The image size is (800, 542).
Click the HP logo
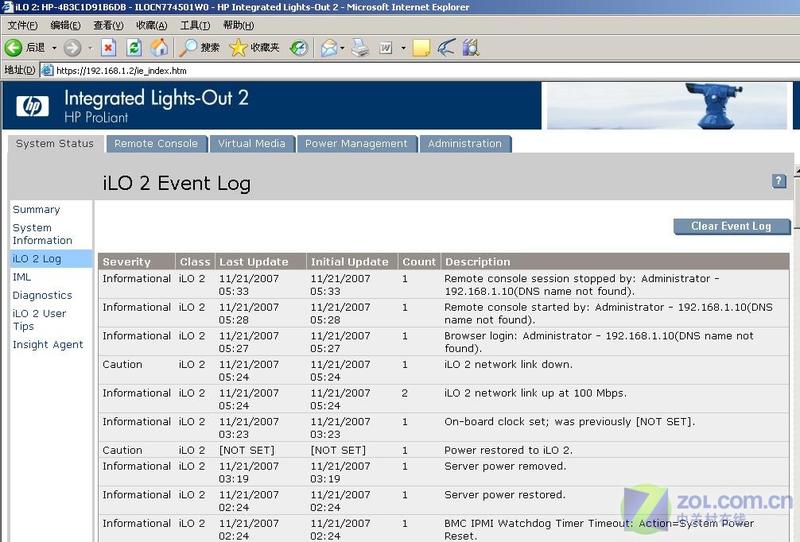tap(33, 106)
